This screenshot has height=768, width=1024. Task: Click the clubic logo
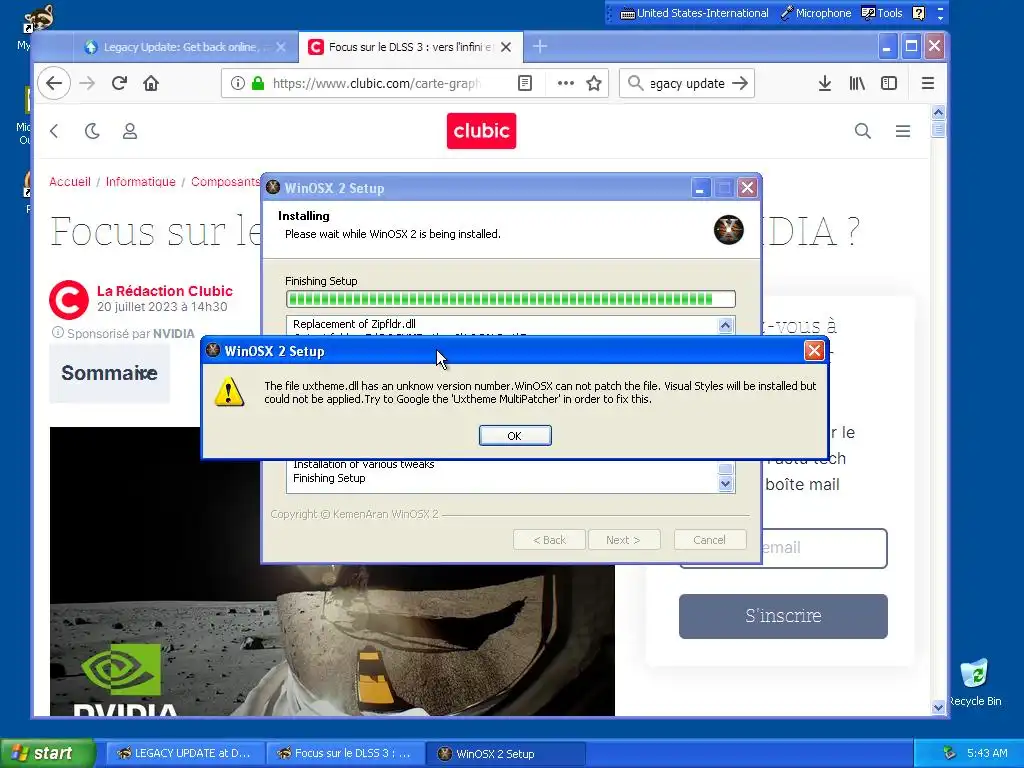coord(481,131)
